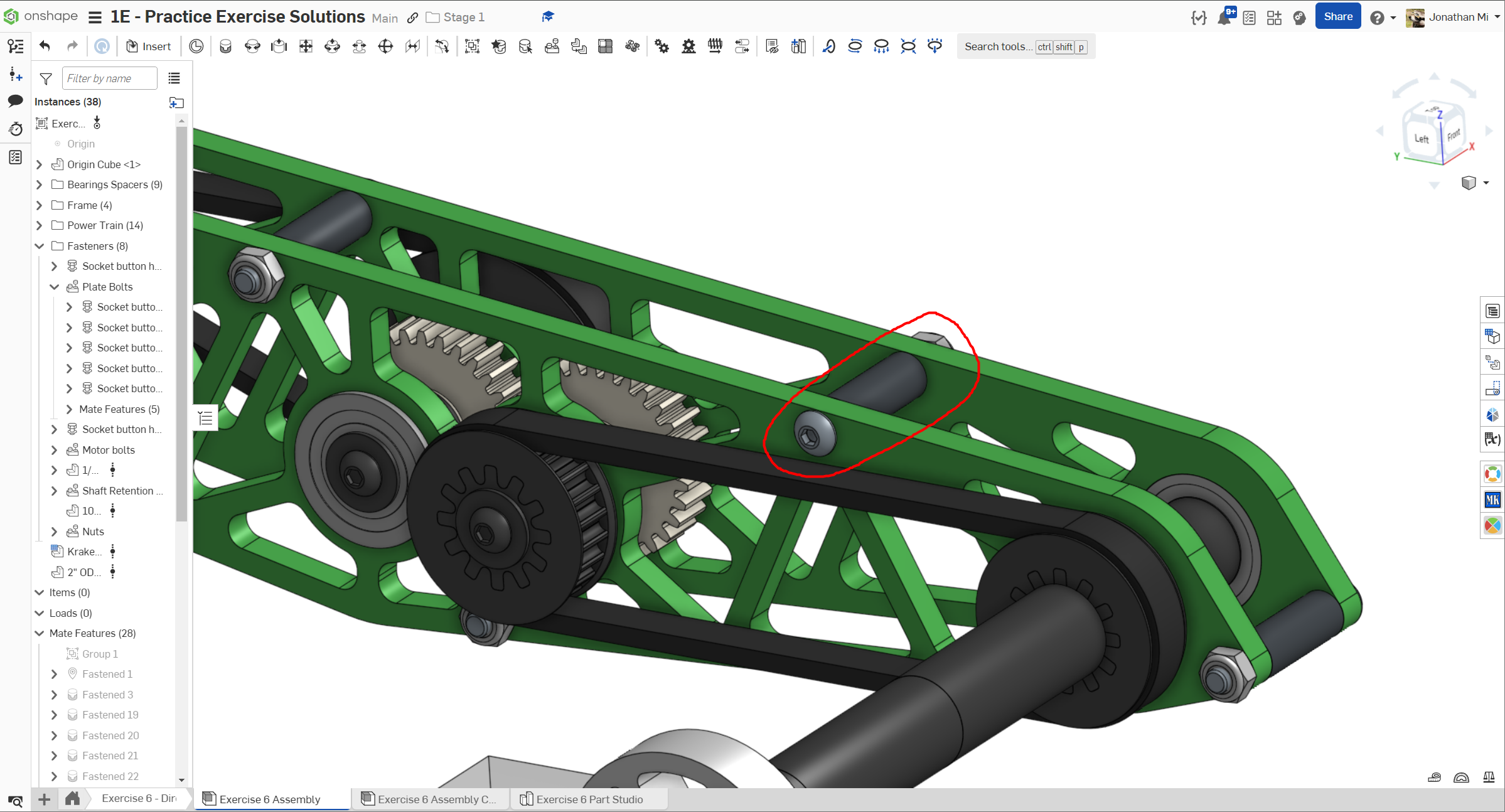Click the filter funnel icon
This screenshot has height=812, width=1505.
pyautogui.click(x=46, y=78)
